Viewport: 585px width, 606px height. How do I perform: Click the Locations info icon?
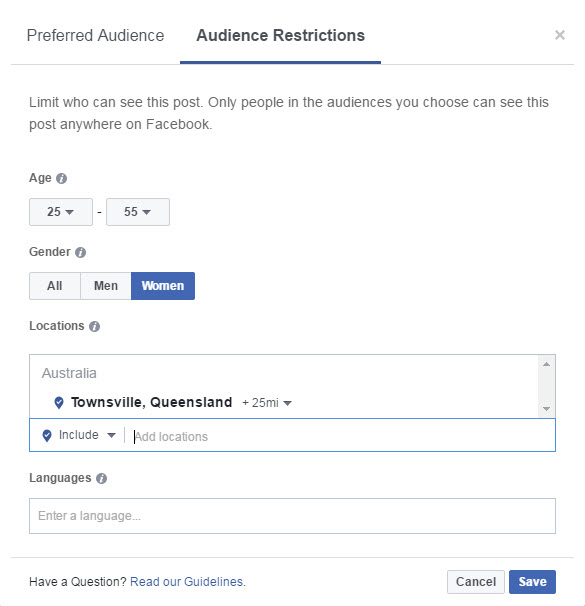click(95, 327)
